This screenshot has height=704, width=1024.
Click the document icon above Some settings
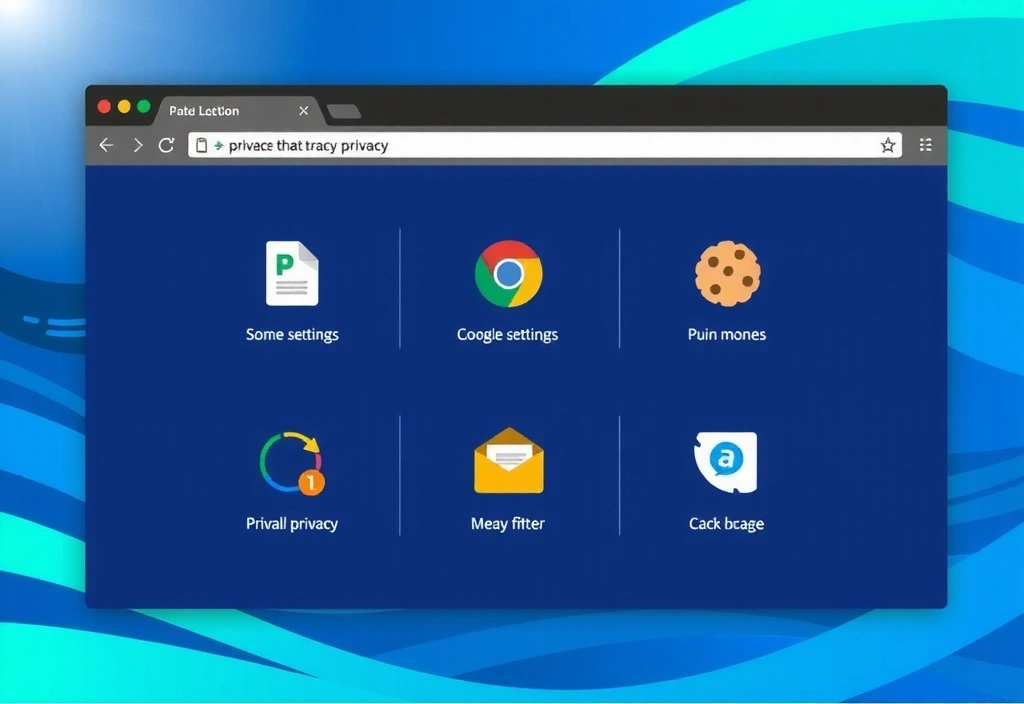coord(292,273)
